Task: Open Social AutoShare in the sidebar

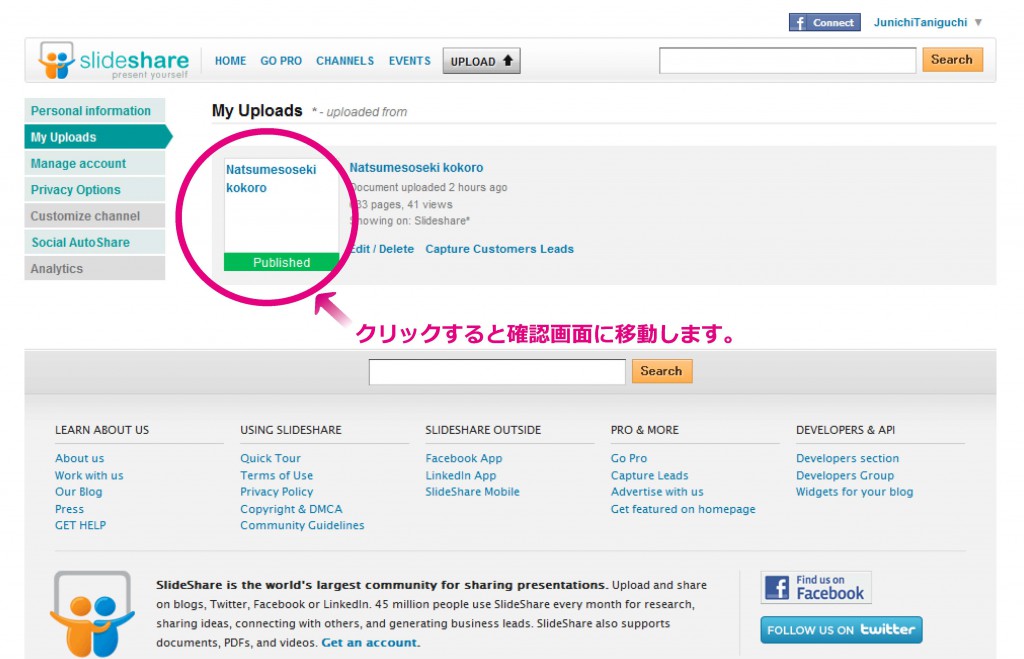Action: pyautogui.click(x=95, y=242)
